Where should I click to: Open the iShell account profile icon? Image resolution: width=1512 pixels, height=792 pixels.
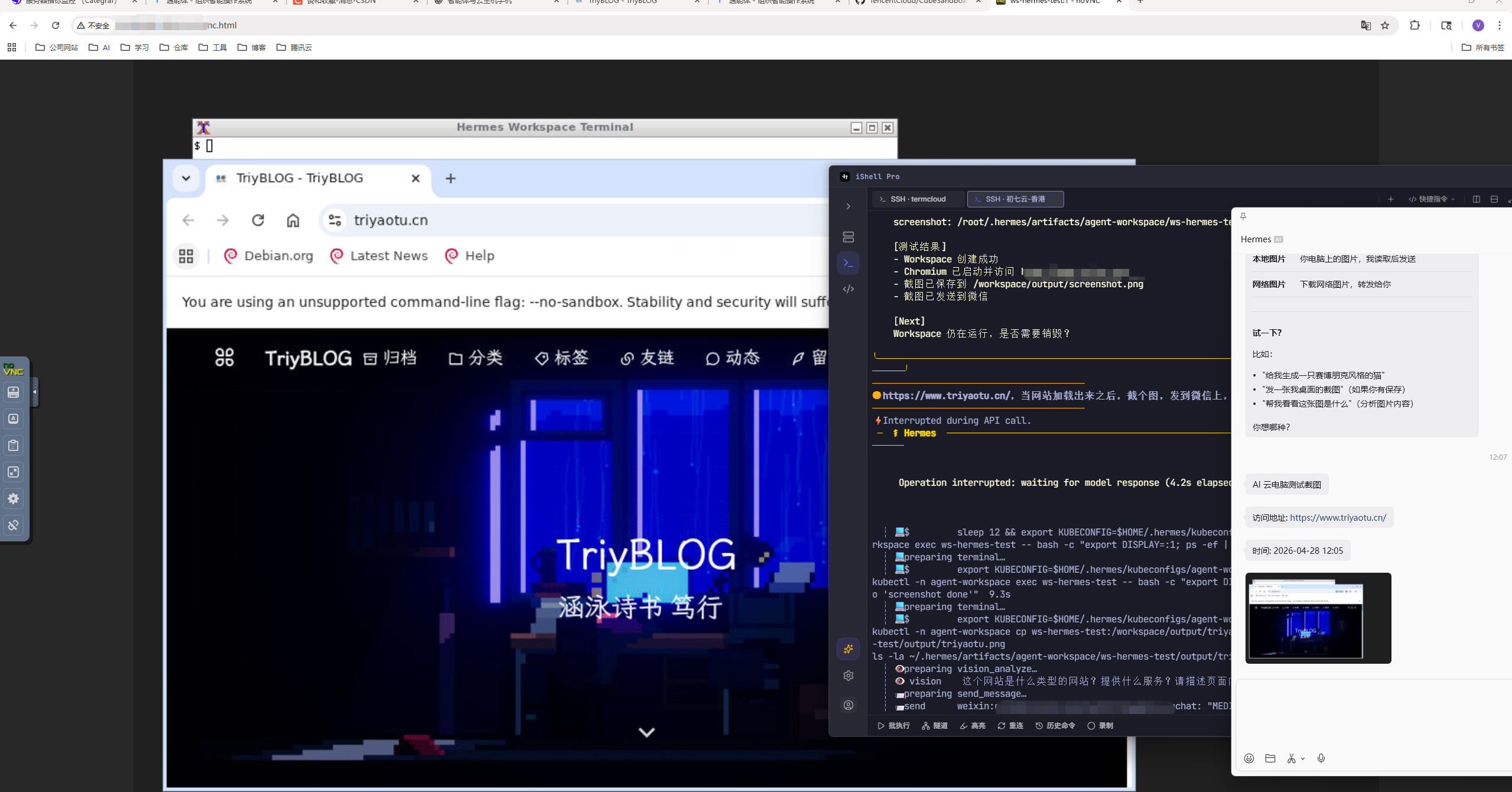848,705
